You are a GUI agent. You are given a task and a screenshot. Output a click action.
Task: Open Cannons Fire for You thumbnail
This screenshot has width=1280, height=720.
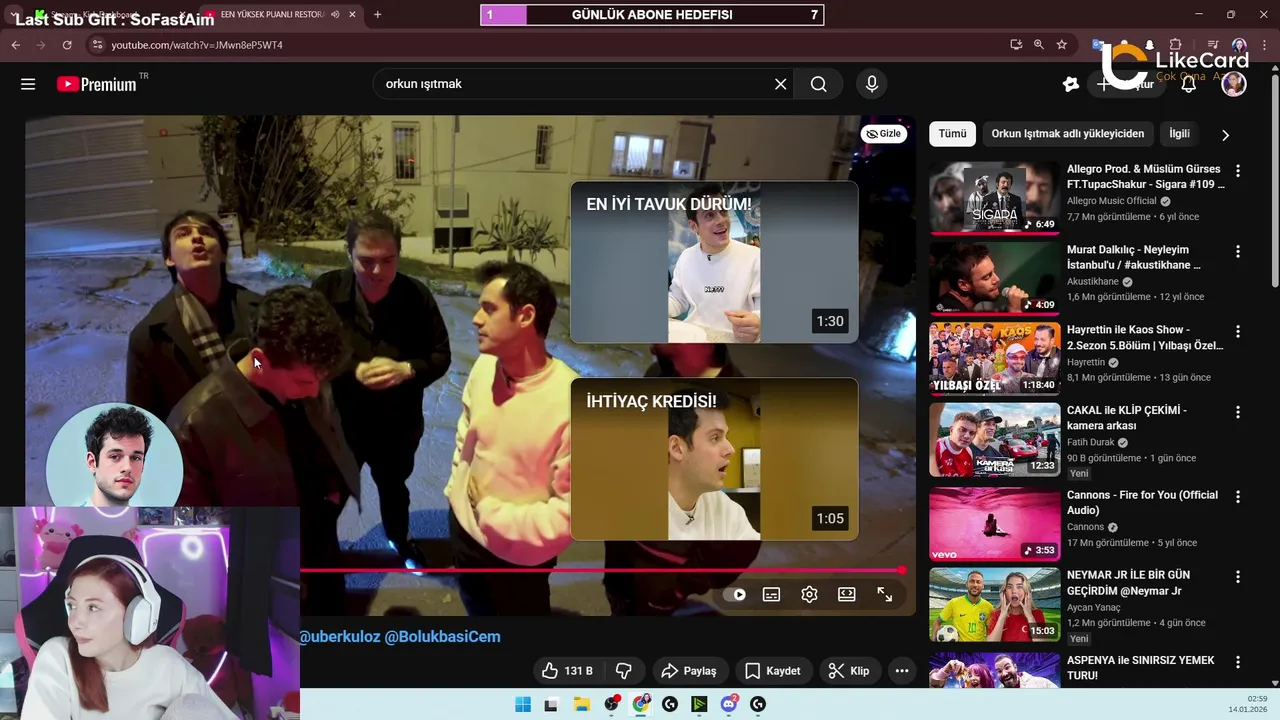click(995, 524)
